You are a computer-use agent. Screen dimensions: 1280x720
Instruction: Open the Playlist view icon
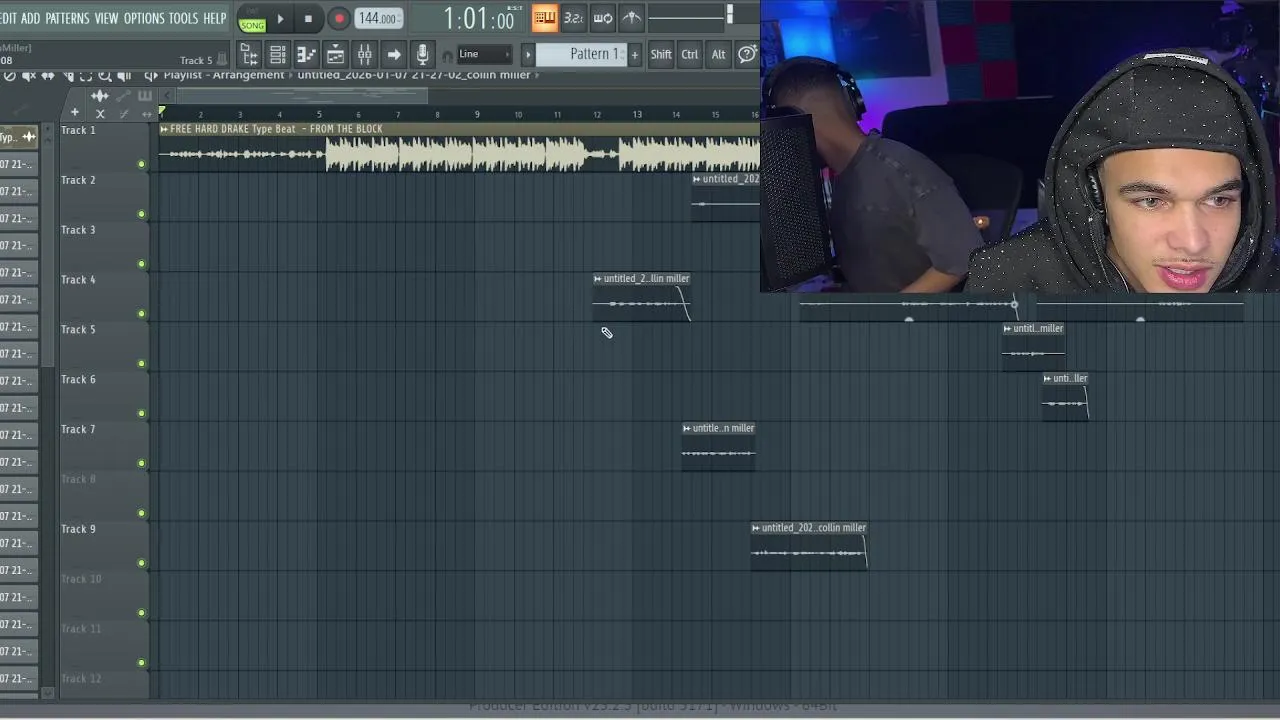[336, 54]
